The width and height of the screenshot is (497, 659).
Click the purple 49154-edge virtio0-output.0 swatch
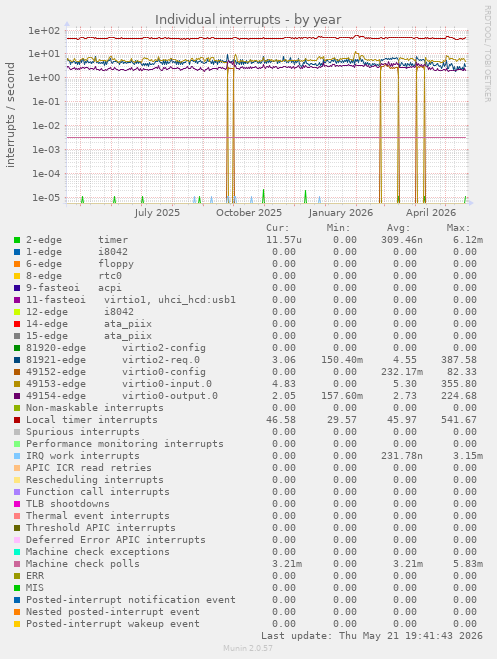(x=17, y=396)
